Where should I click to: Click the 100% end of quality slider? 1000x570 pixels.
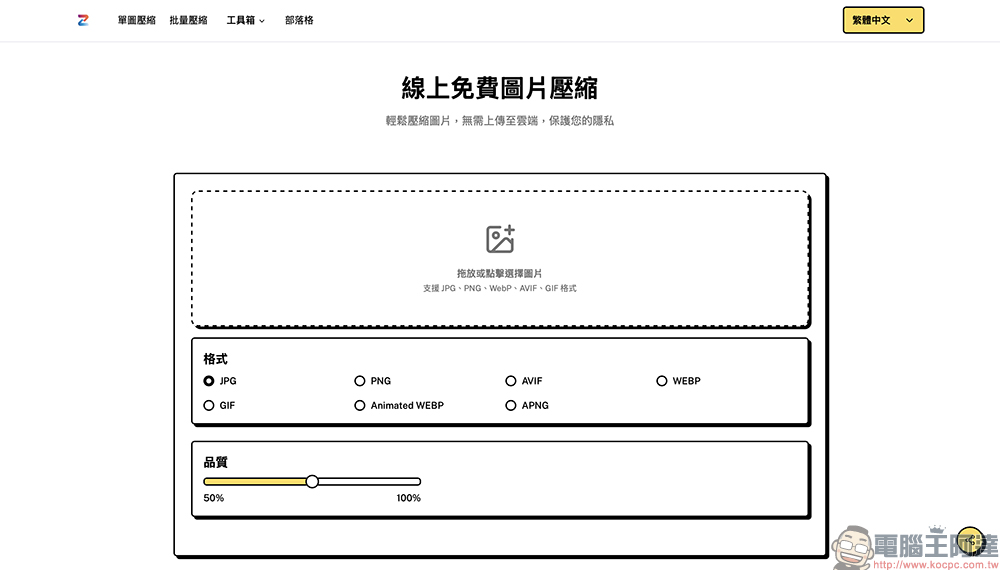[408, 498]
